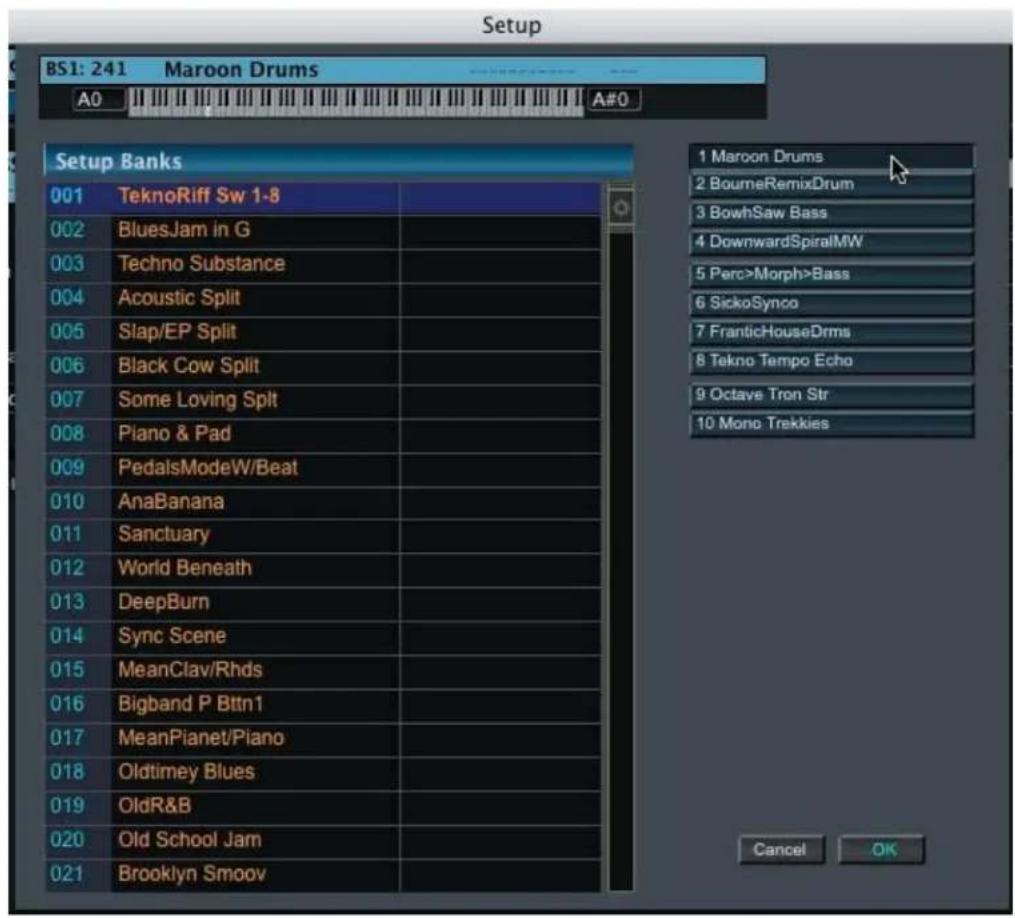The width and height of the screenshot is (1015, 918).
Task: Select 013 DeepBurn
Action: pyautogui.click(x=322, y=603)
